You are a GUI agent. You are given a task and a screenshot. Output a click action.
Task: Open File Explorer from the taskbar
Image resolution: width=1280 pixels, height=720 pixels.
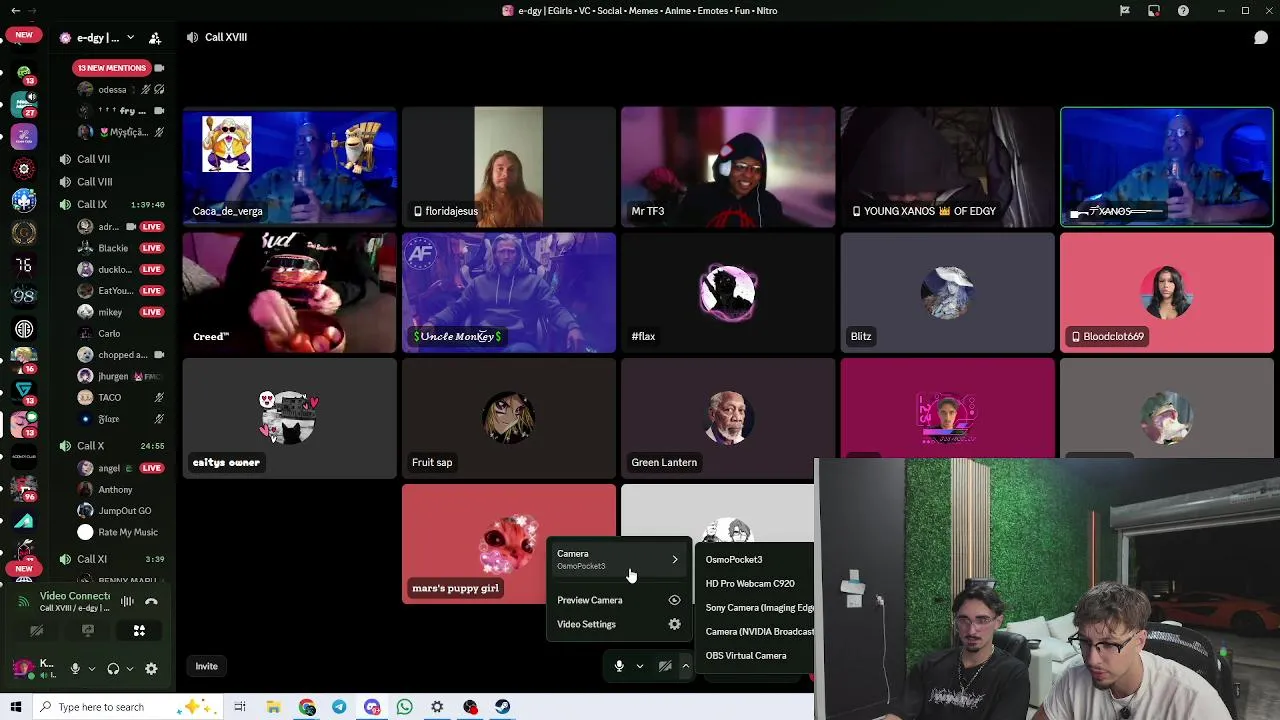tap(273, 707)
